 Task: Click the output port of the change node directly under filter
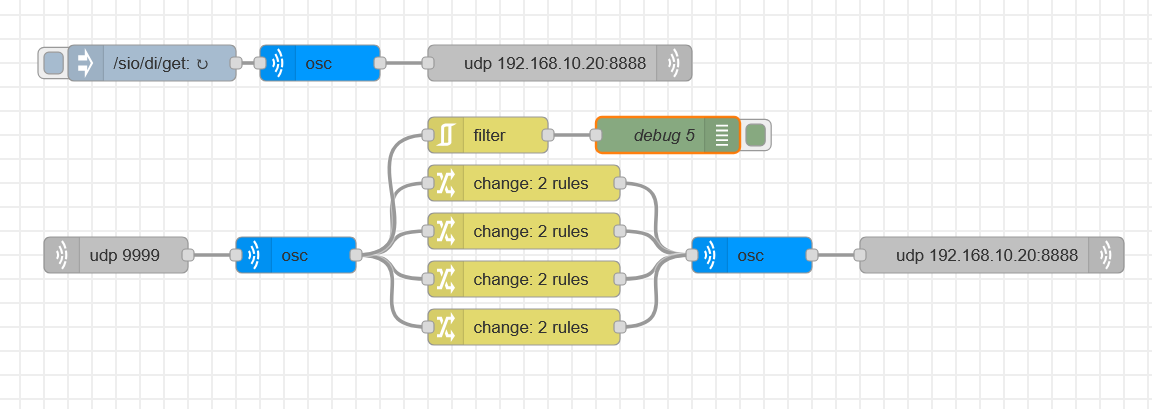click(x=619, y=183)
